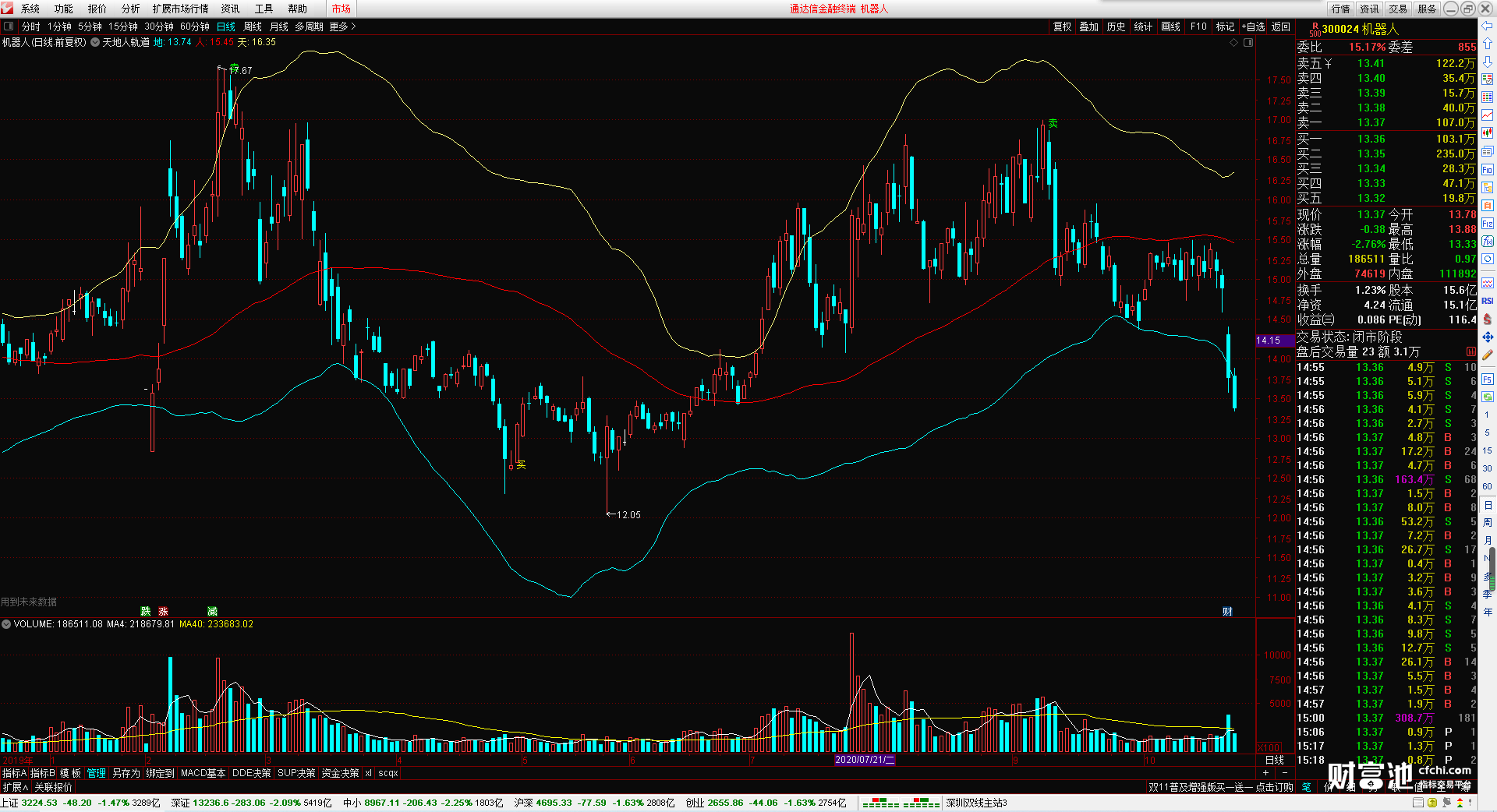Viewport: 1497px width, 812px height.
Task: Click the red bar chart icon beside 盘后交易量
Action: coord(1470,352)
